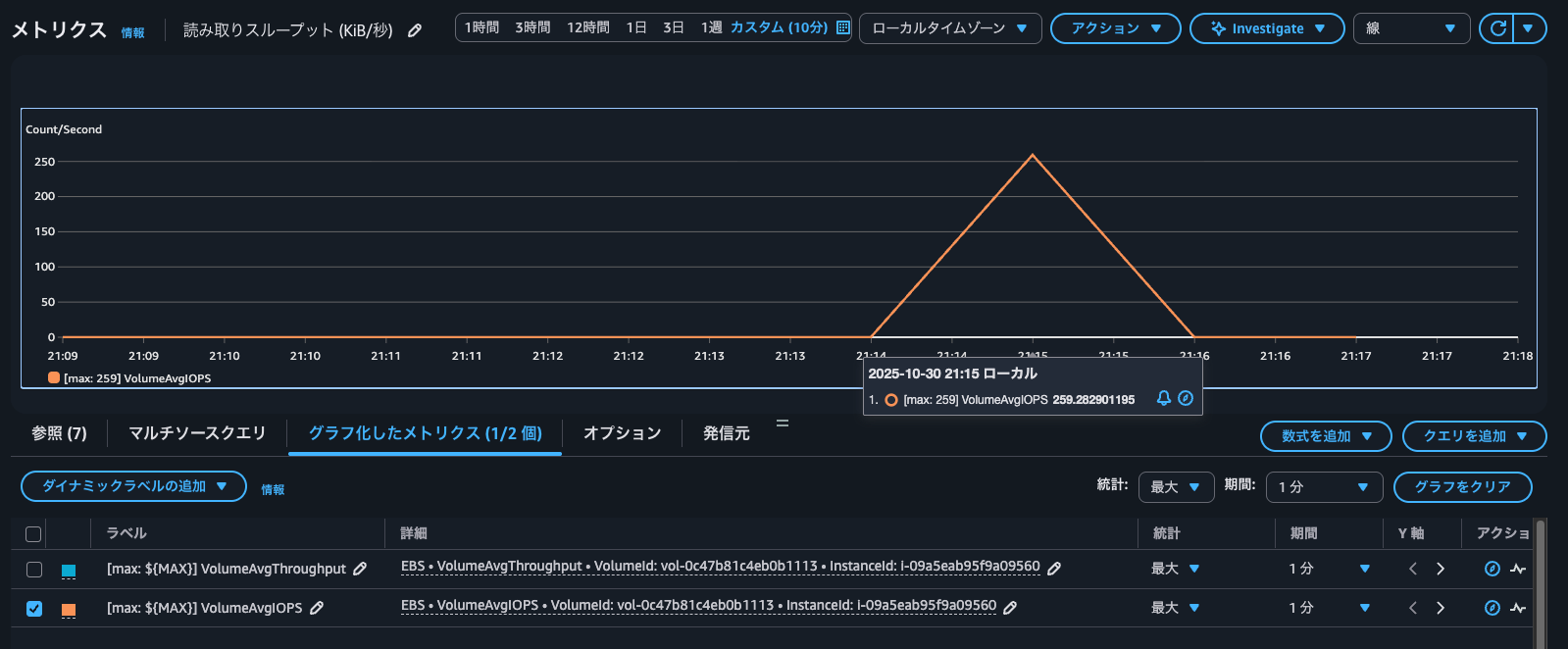Uncheck the VolumeAvgIOPS metric checkbox

34,609
